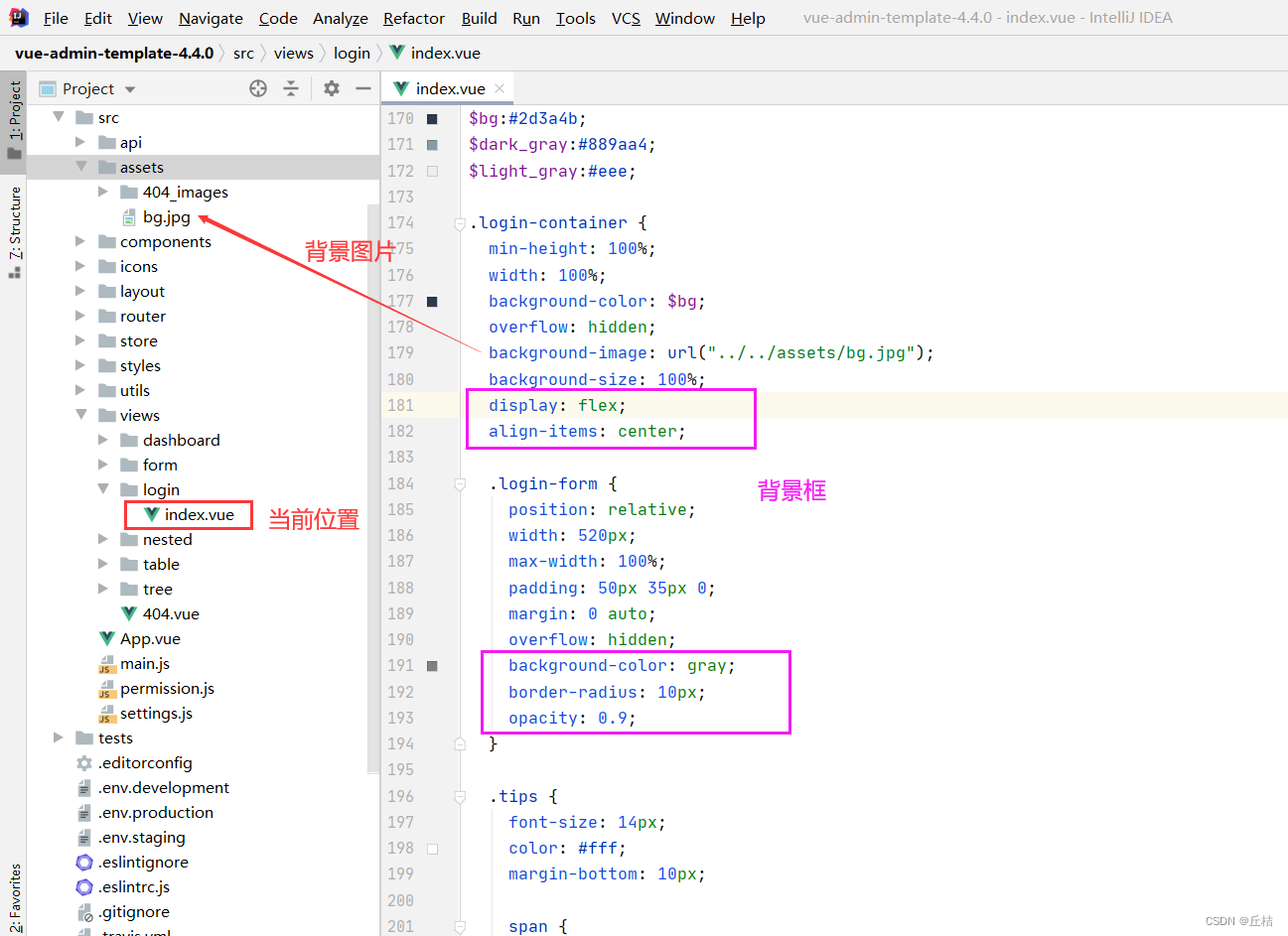Open the Tools menu
Viewport: 1288px width, 936px height.
tap(575, 18)
